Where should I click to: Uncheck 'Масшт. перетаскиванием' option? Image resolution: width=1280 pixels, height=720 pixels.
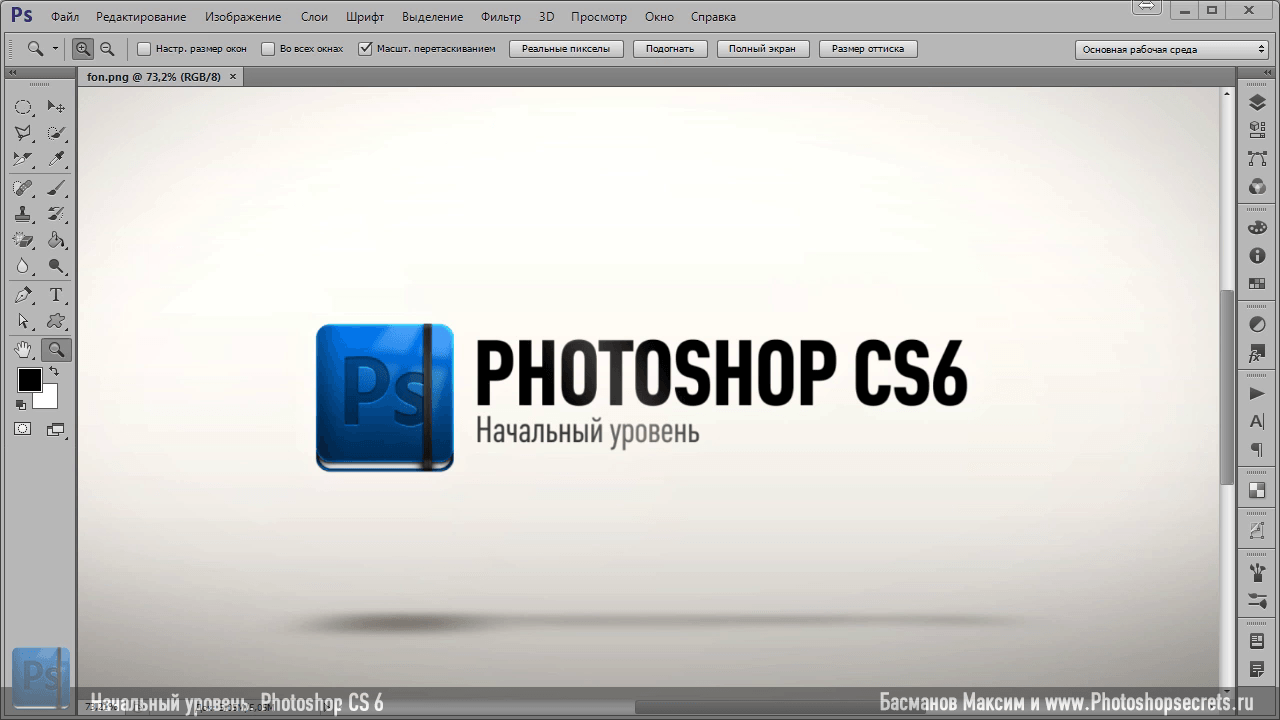point(365,48)
